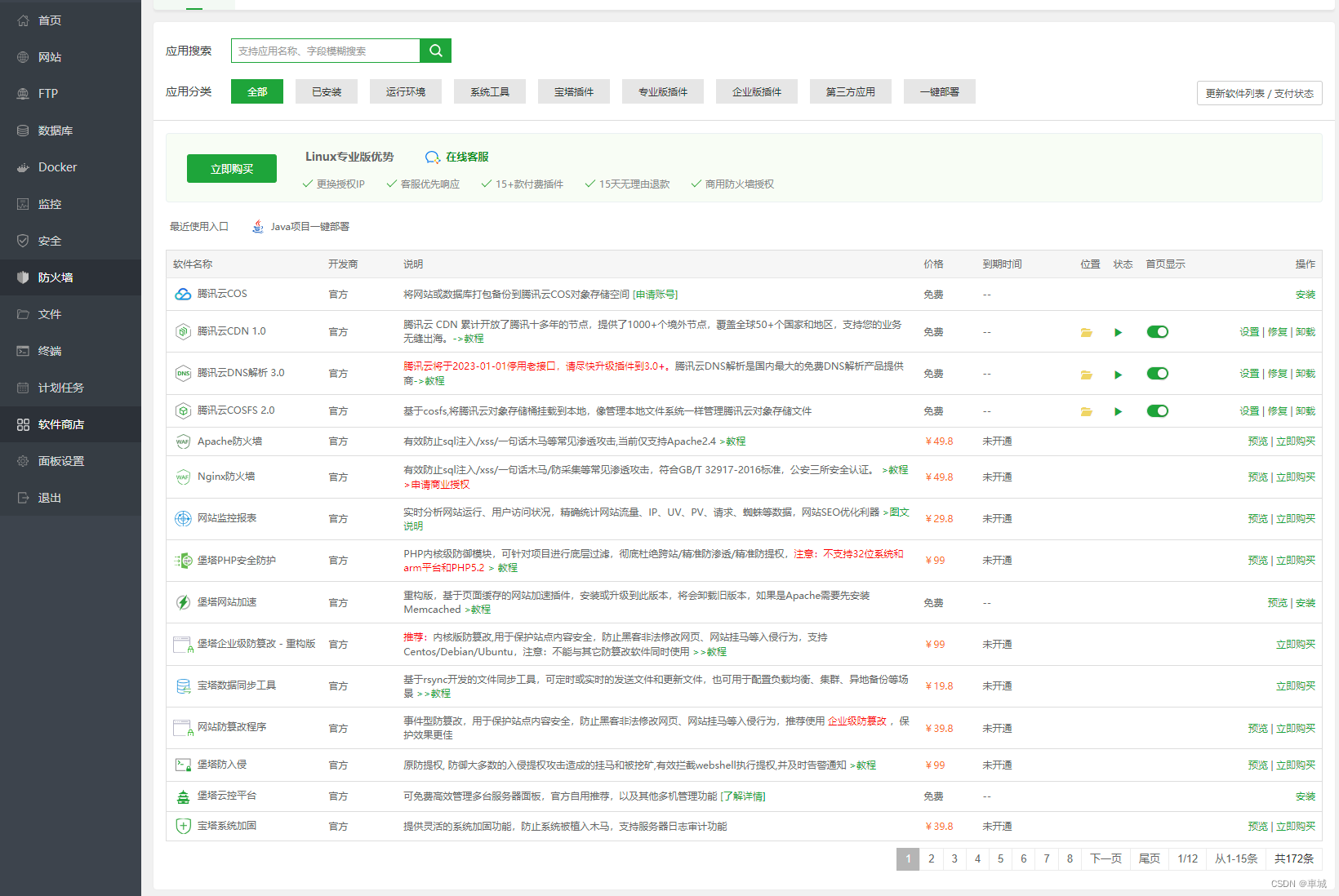Click software name 堡塔PHP安全防护
The width and height of the screenshot is (1339, 896).
237,561
